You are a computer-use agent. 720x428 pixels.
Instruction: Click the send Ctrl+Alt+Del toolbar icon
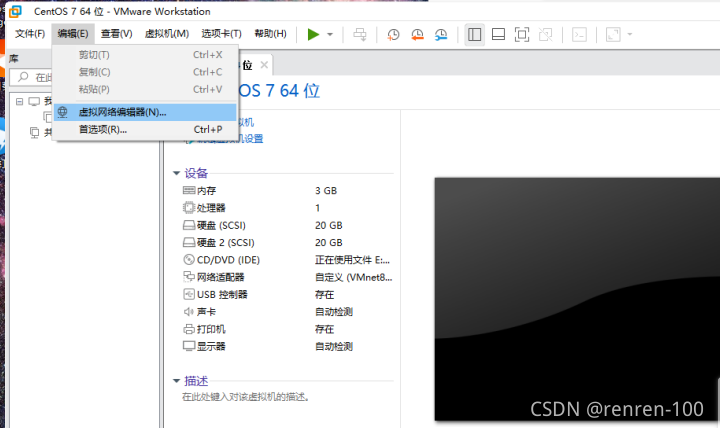(x=360, y=34)
